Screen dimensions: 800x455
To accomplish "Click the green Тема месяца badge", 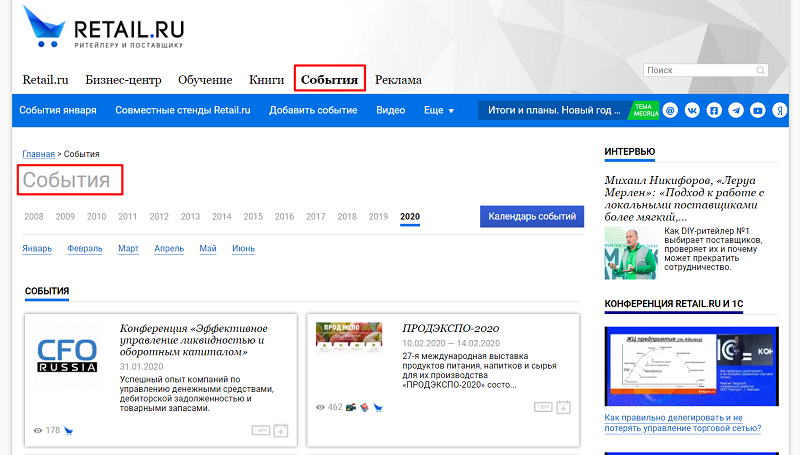I will point(645,110).
